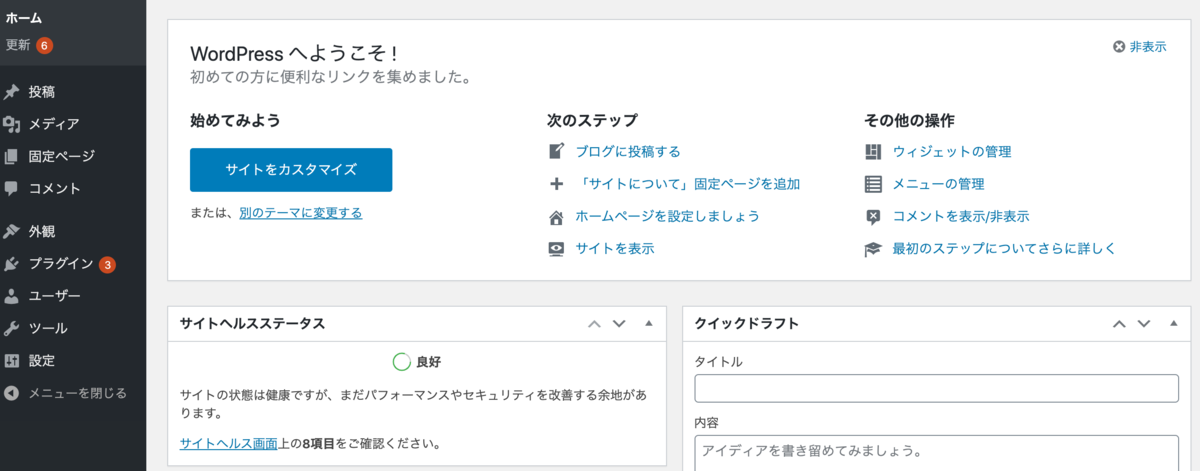Open the 設定 settings icon in sidebar
The height and width of the screenshot is (471, 1200).
point(12,360)
